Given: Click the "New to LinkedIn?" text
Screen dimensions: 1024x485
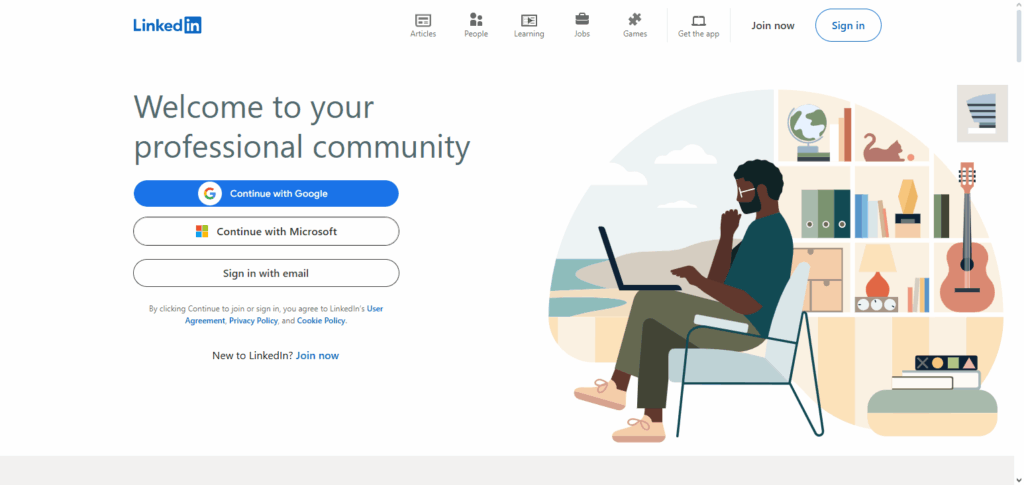Looking at the screenshot, I should pos(253,356).
